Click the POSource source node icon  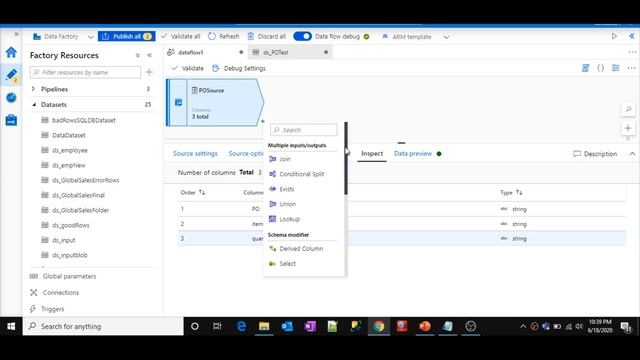pyautogui.click(x=178, y=102)
